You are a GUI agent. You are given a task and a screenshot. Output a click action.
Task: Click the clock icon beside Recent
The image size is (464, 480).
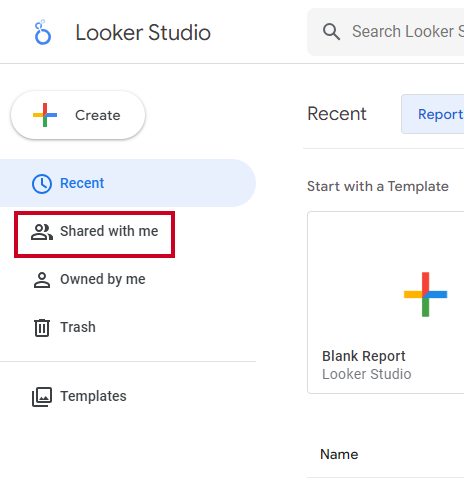(x=42, y=184)
